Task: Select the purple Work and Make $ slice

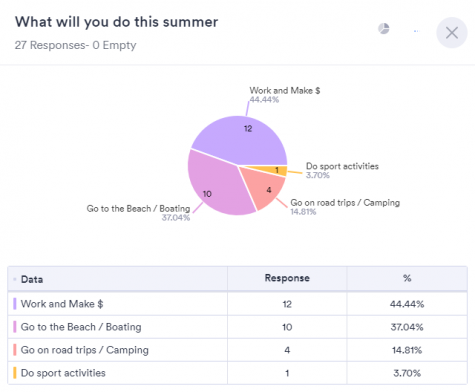Action: point(243,138)
